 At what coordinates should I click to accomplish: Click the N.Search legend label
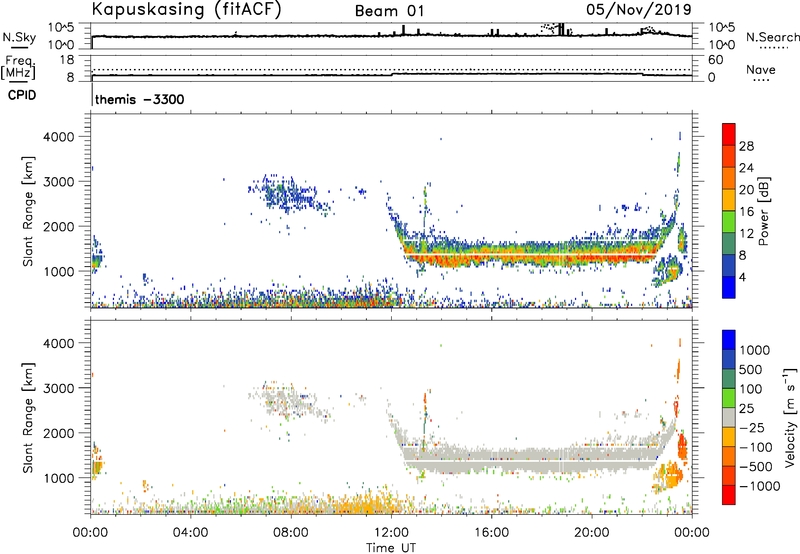point(772,37)
